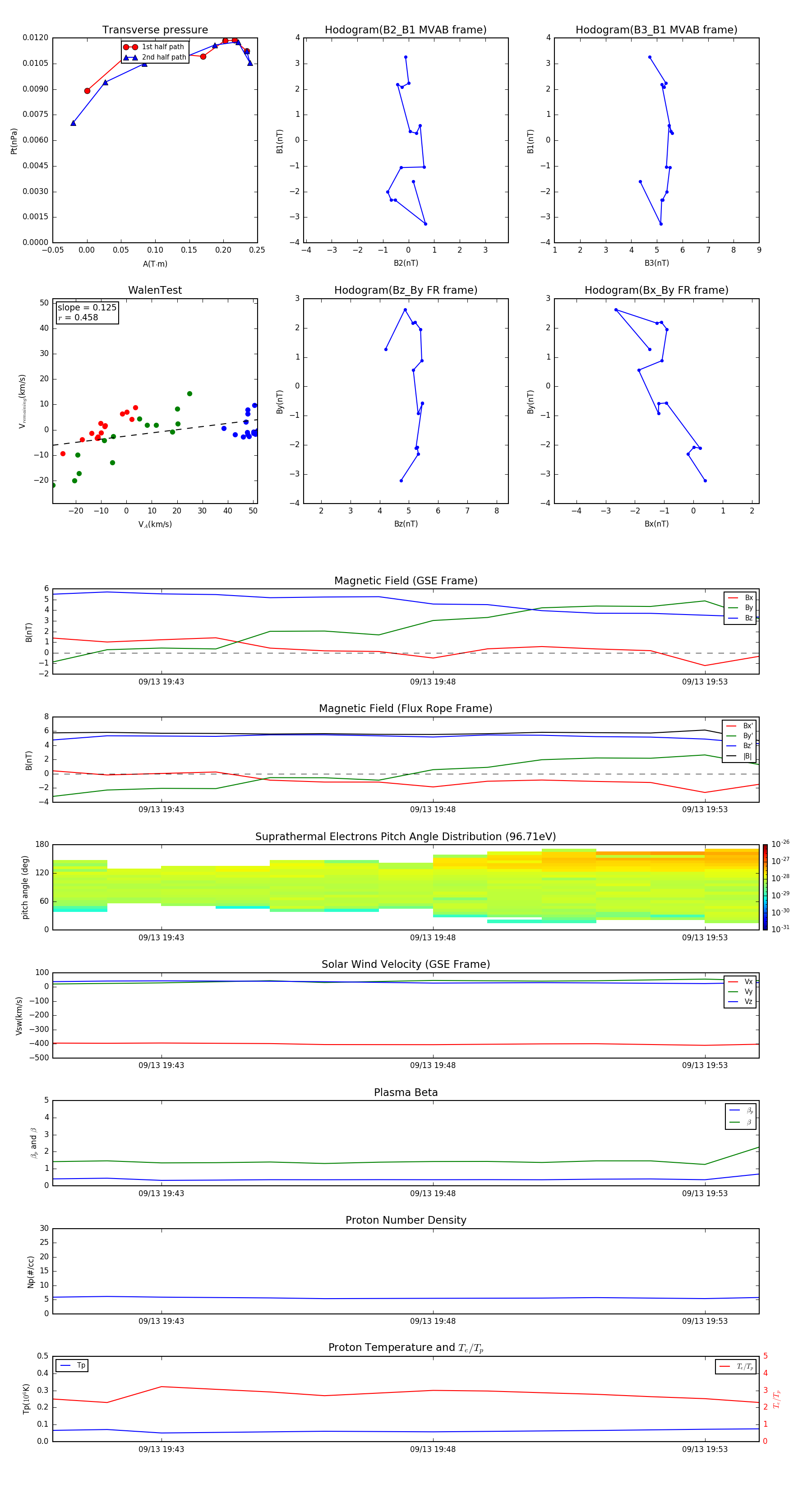
Task: Select |B| entry in Flux Rope legend
Action: (739, 756)
